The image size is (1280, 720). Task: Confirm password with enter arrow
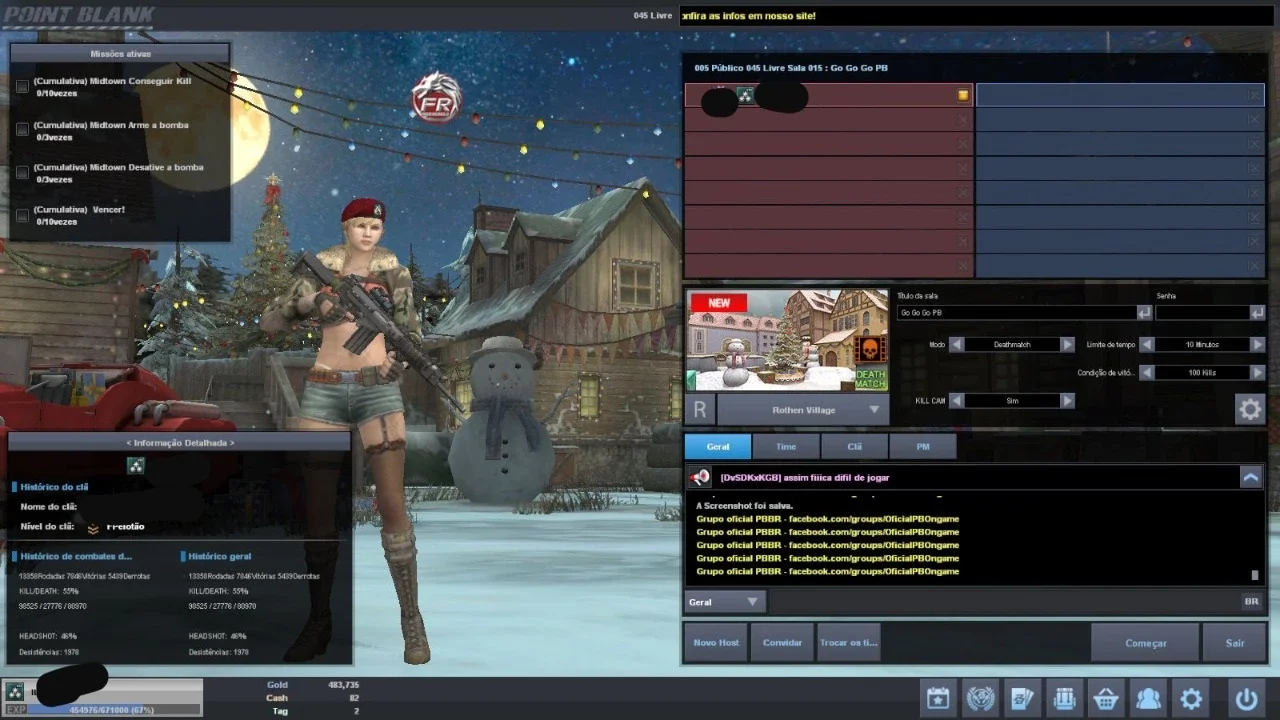click(x=1257, y=313)
